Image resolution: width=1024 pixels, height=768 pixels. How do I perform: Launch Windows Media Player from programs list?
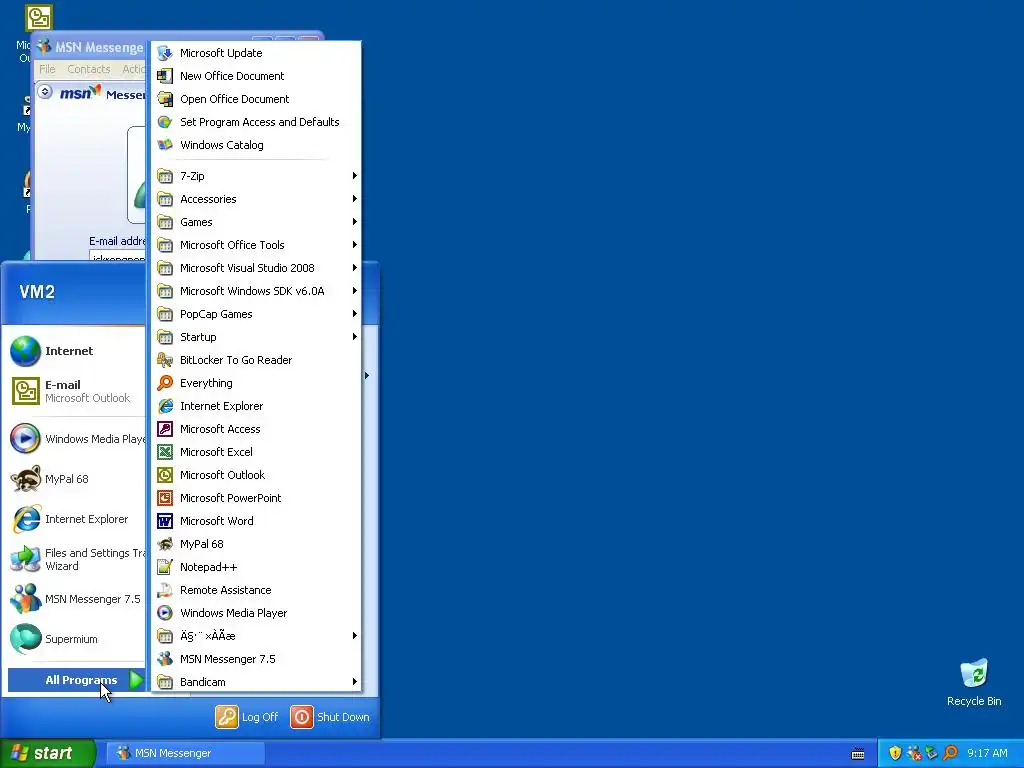tap(256, 613)
